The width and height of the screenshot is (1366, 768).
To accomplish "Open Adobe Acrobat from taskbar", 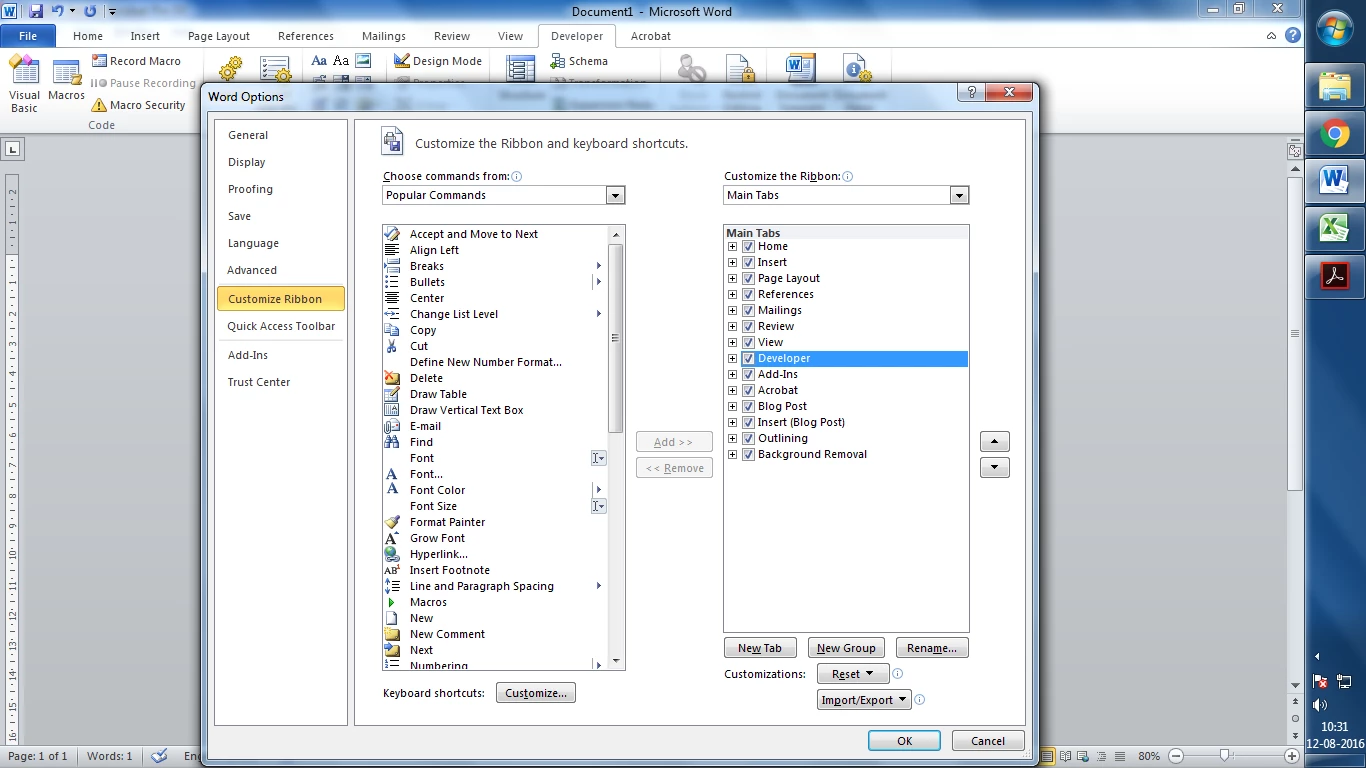I will click(1335, 275).
